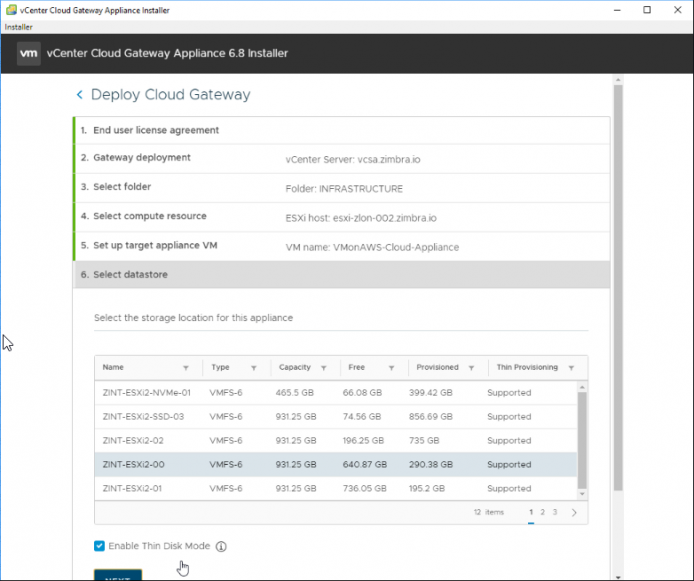The width and height of the screenshot is (694, 581).
Task: Click vCenter Server: vcsa.zimbra.io text
Action: pyautogui.click(x=353, y=159)
